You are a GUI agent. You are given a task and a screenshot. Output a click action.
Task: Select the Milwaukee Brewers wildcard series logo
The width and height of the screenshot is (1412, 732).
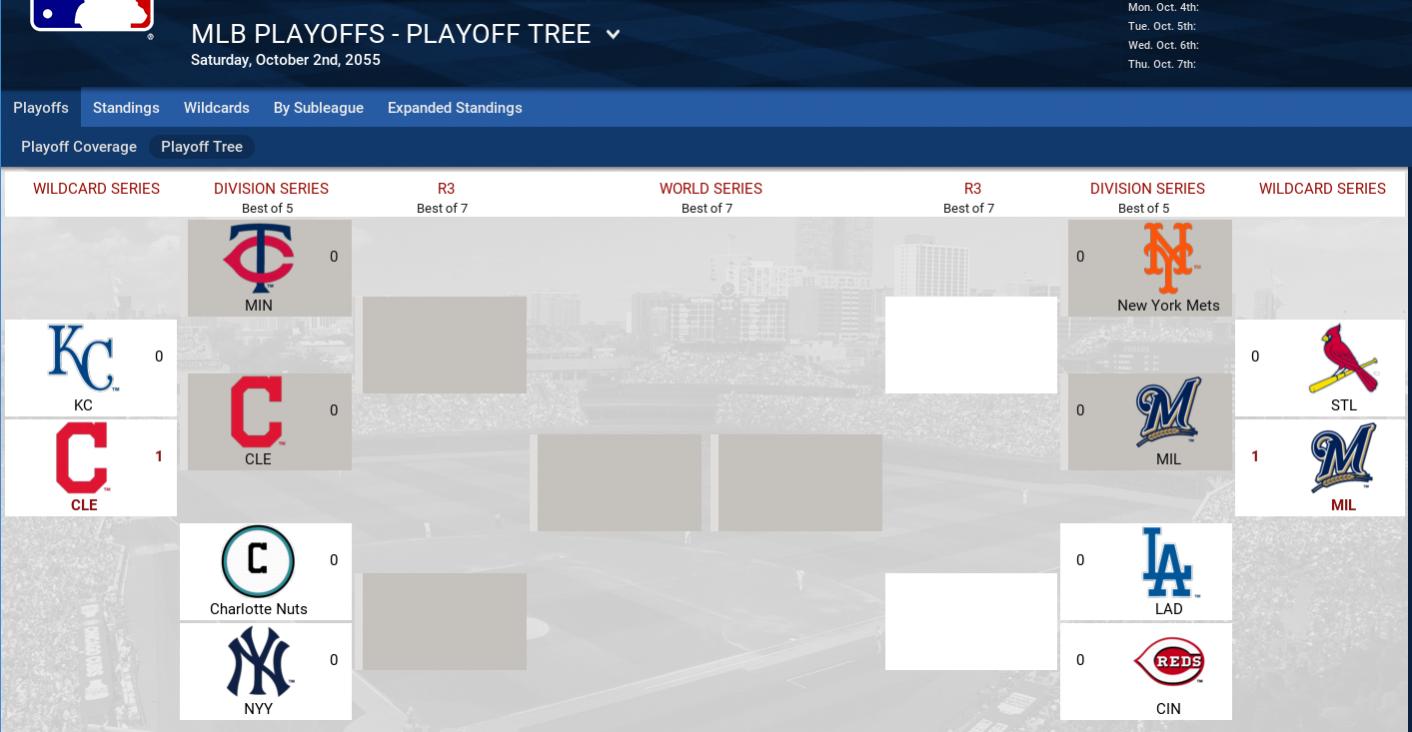1343,458
